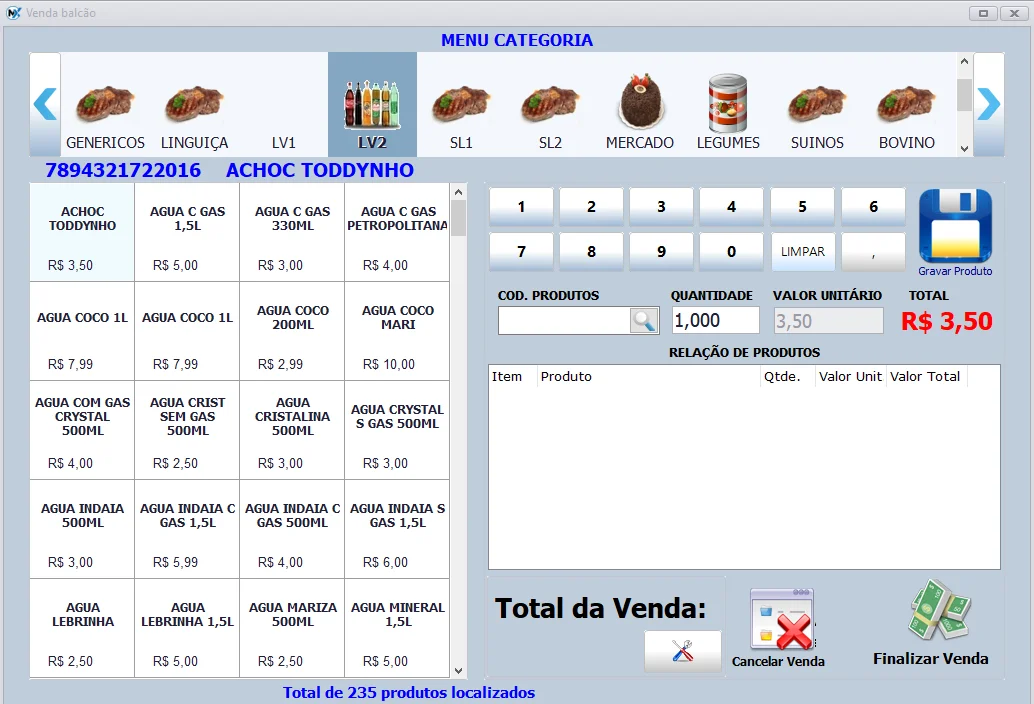Select product AGUA C GAS 330ML
Image resolution: width=1034 pixels, height=704 pixels.
[292, 233]
